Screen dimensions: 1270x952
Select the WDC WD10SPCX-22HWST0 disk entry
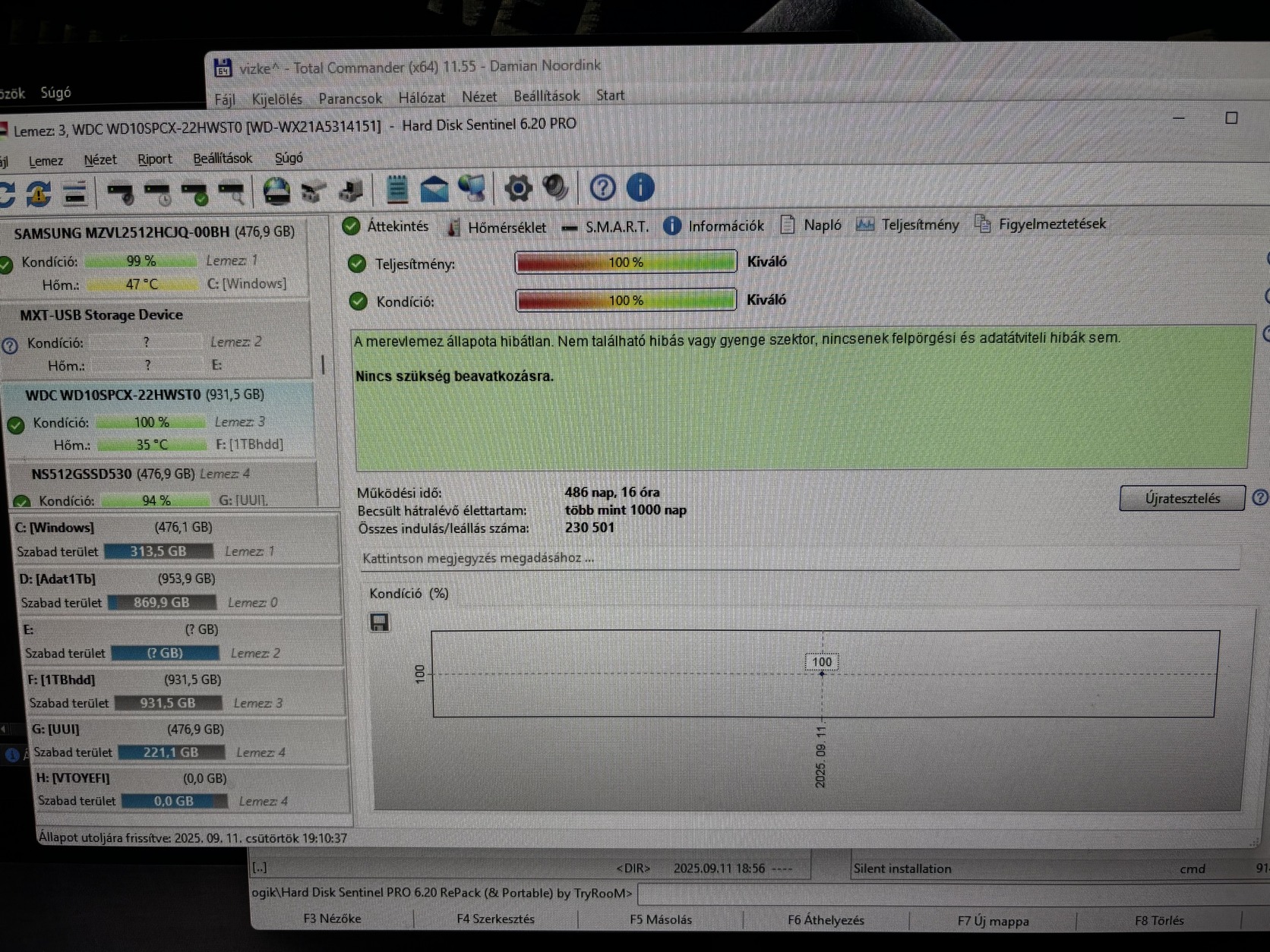click(160, 420)
